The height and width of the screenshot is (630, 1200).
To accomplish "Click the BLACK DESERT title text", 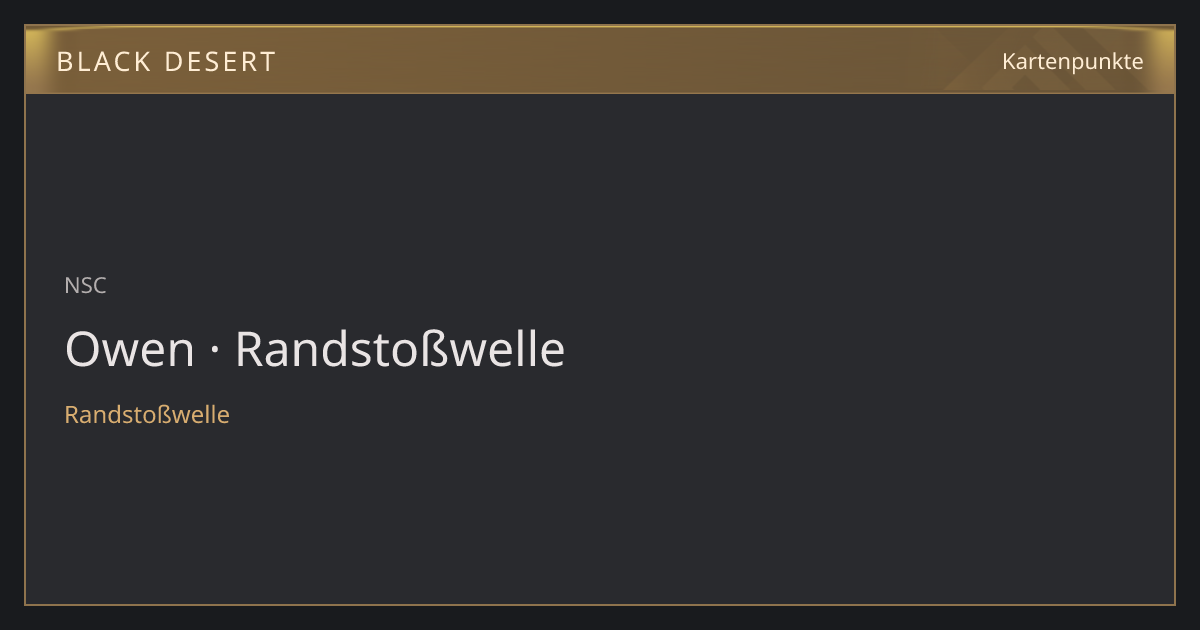I will [x=166, y=62].
